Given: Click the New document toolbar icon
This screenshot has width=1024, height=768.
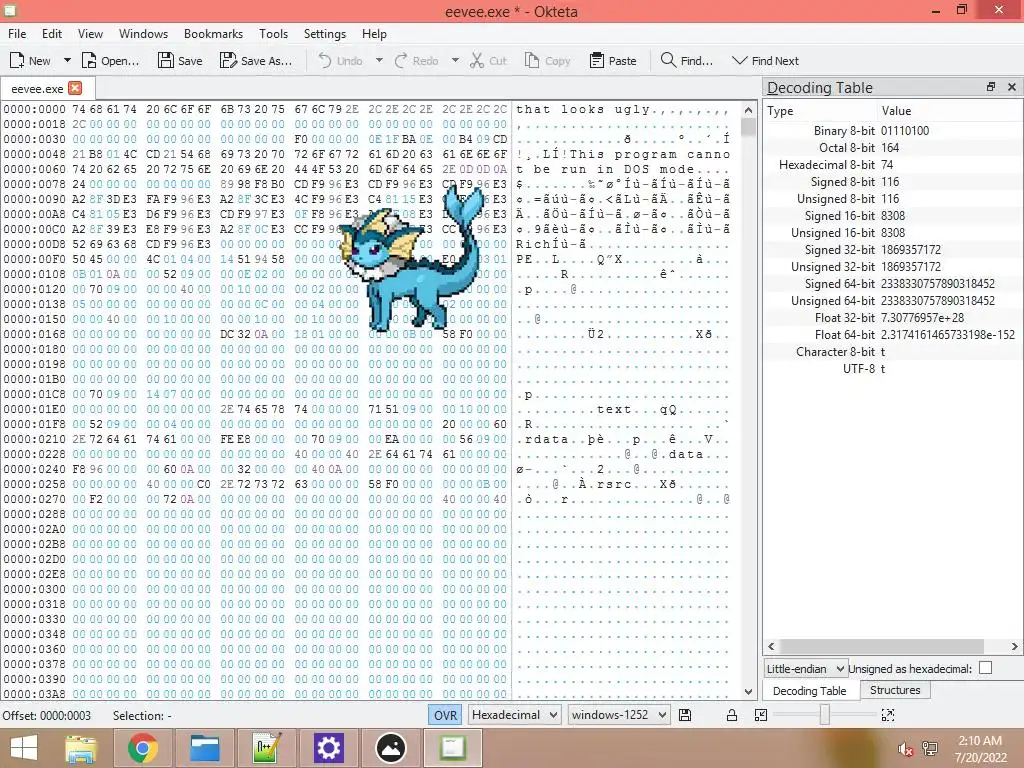Looking at the screenshot, I should [18, 61].
